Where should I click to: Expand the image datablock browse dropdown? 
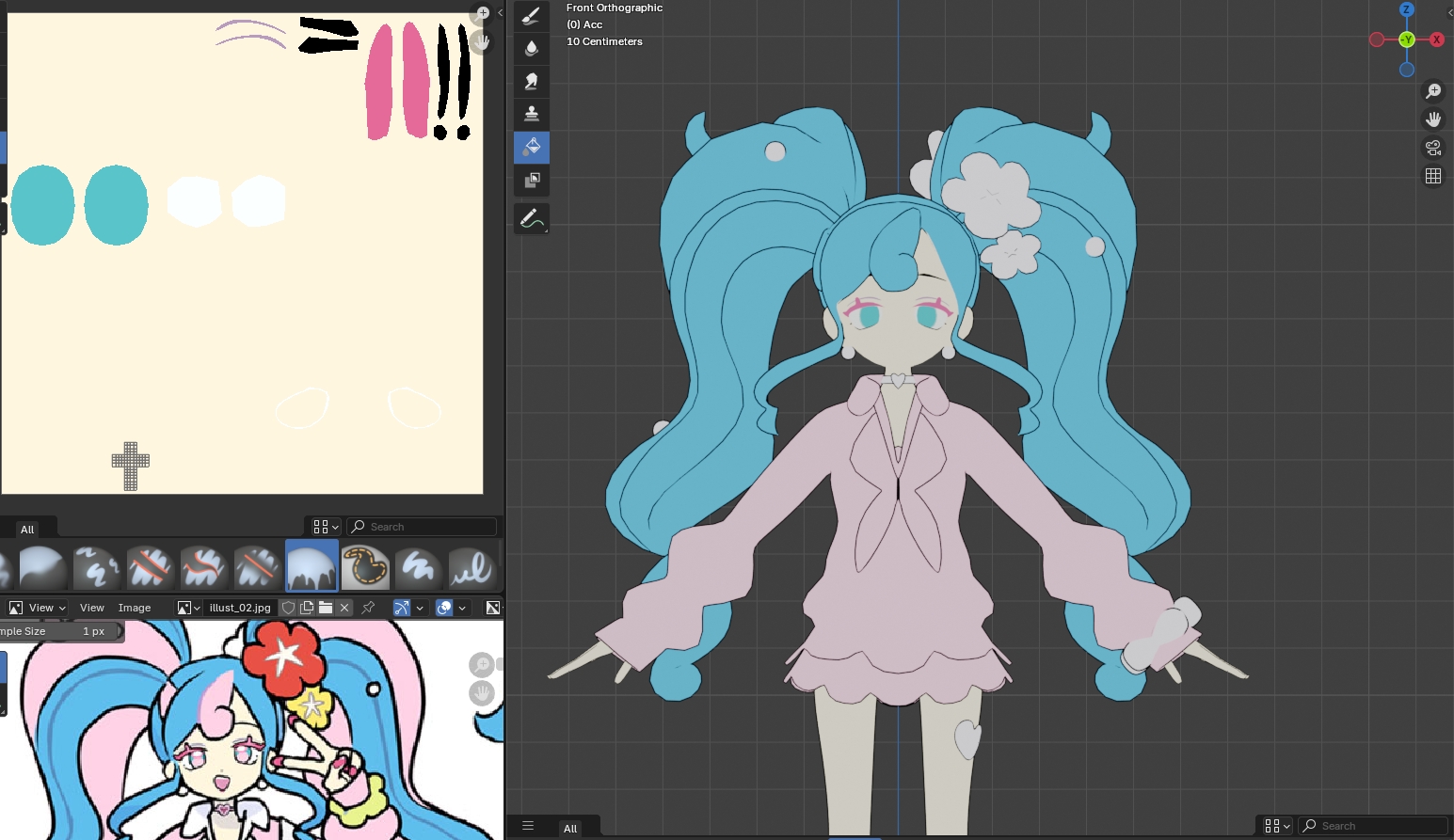(x=189, y=608)
